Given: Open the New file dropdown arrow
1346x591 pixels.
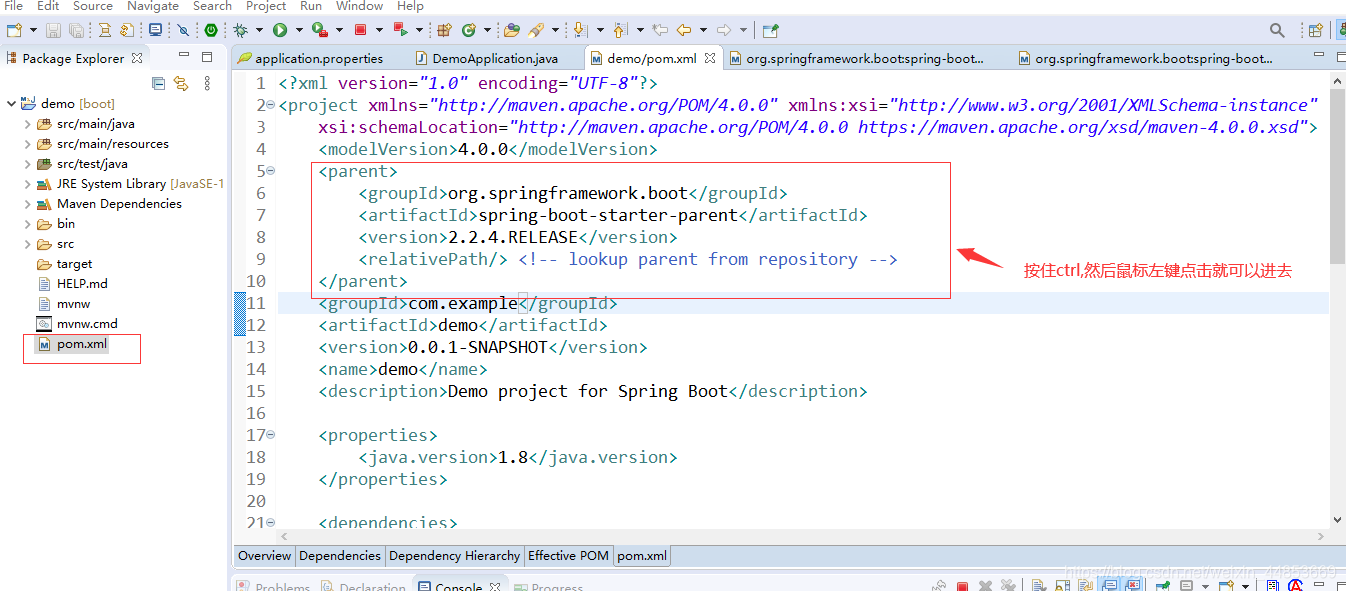Looking at the screenshot, I should click(33, 30).
